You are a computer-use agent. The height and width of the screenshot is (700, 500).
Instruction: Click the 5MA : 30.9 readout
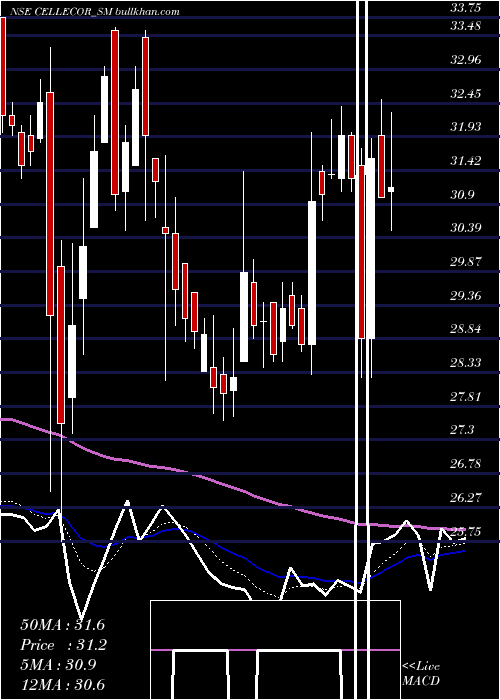[58, 665]
